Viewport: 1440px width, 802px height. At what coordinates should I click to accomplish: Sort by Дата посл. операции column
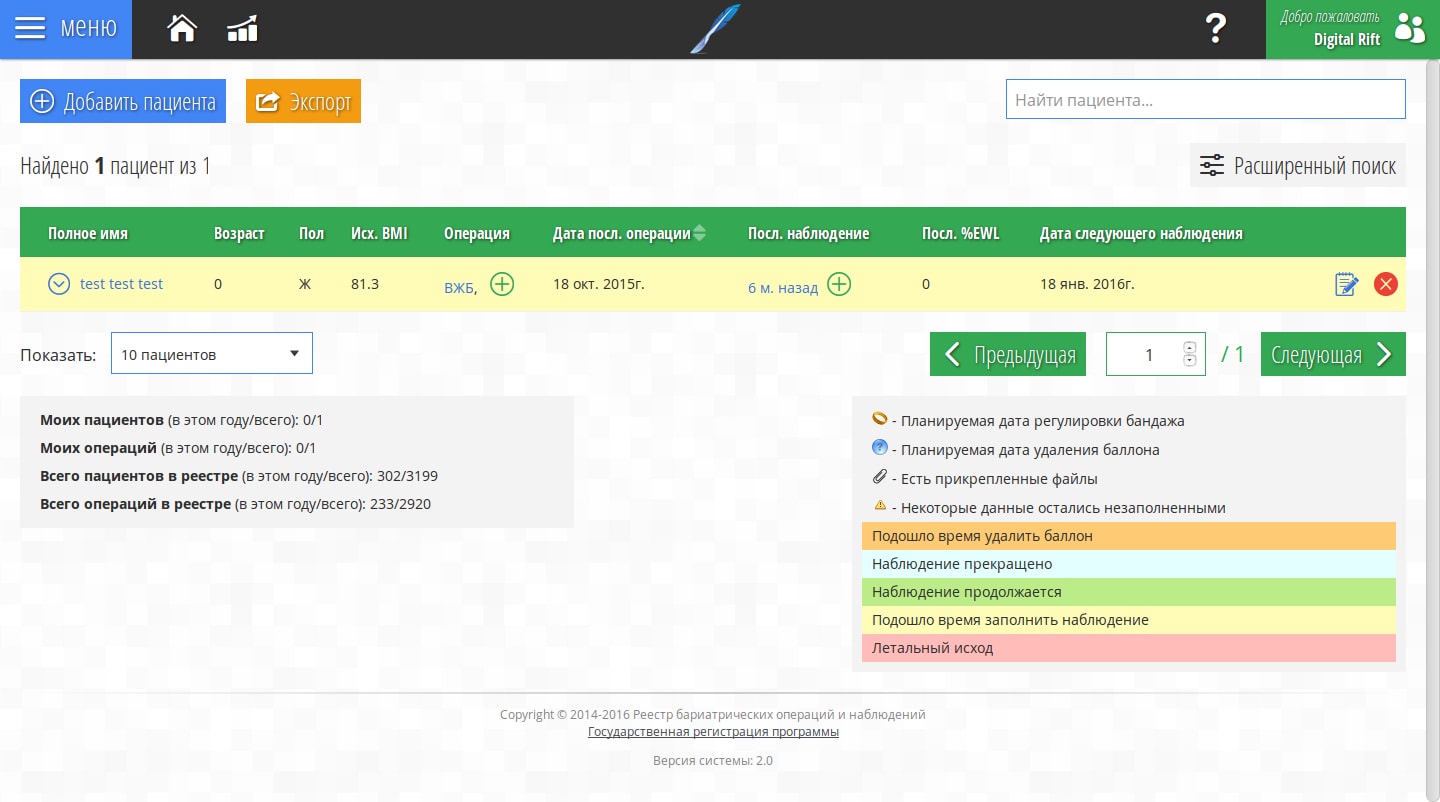629,233
